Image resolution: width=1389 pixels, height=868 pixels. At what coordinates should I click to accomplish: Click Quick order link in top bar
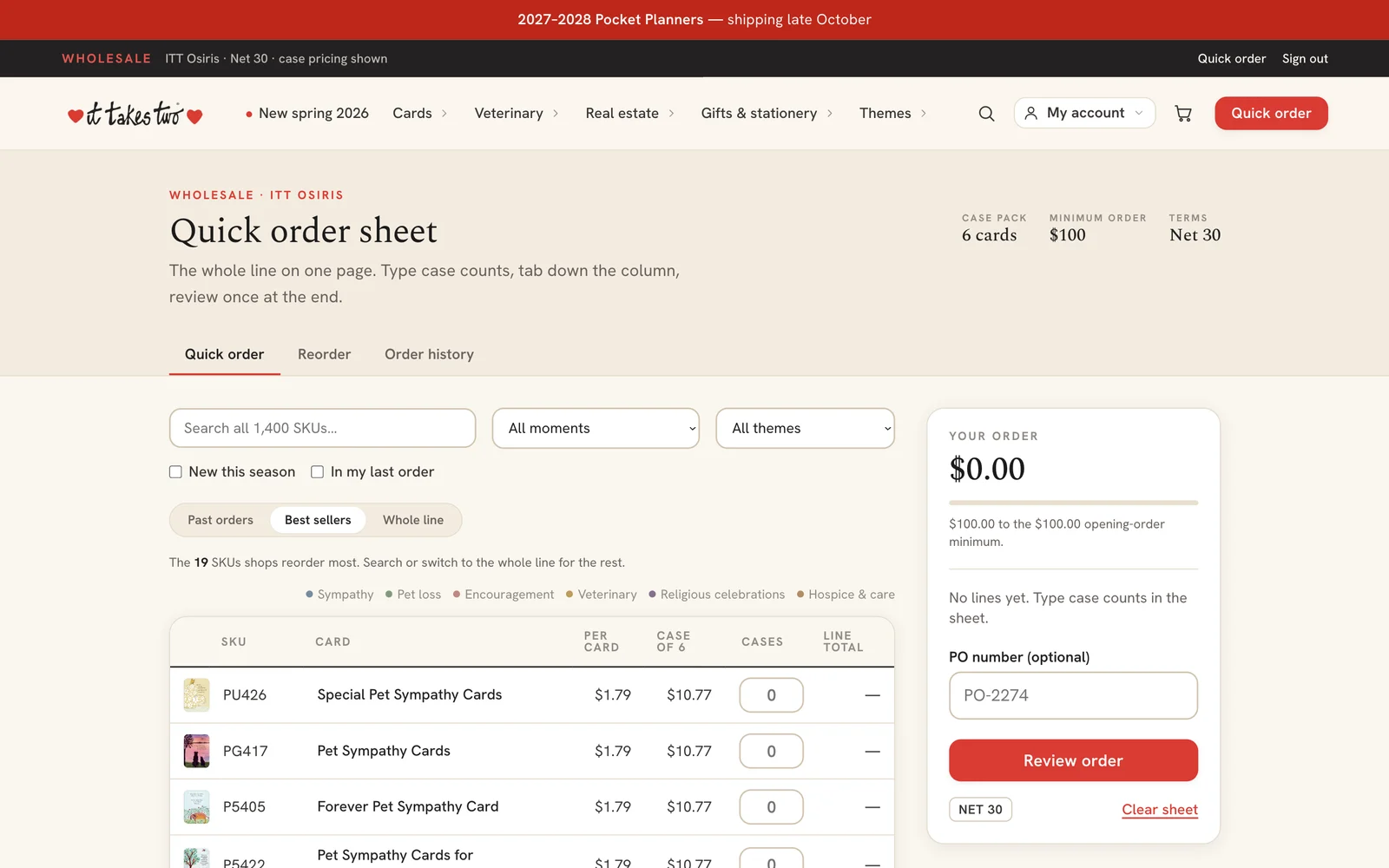tap(1232, 59)
